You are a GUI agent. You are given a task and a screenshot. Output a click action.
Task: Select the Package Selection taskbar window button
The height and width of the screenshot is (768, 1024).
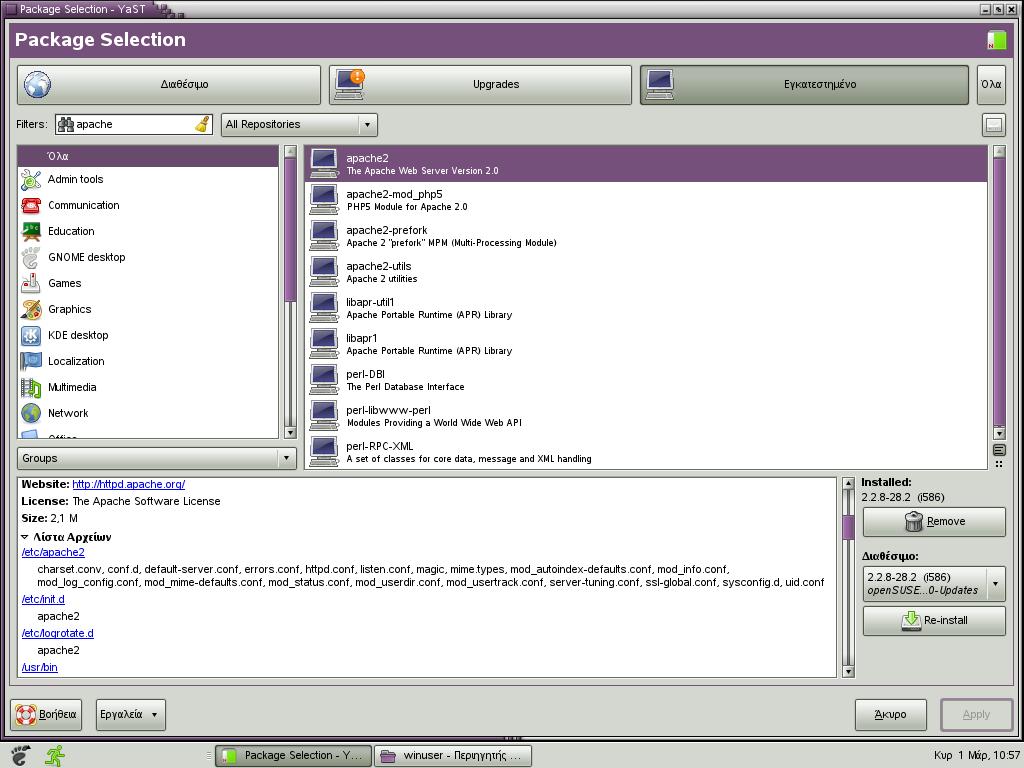(x=293, y=756)
